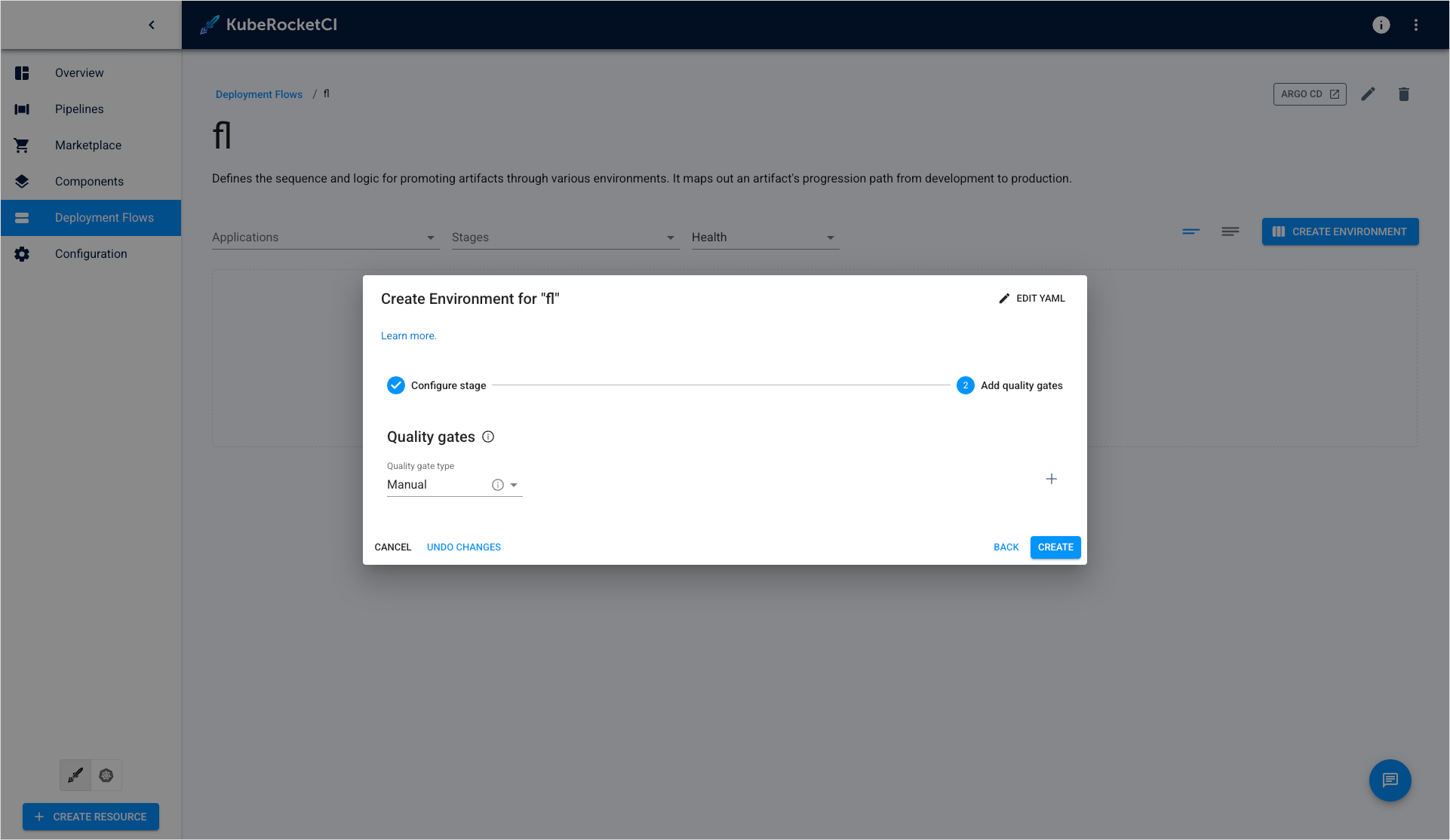The width and height of the screenshot is (1450, 840).
Task: Add a quality gate with plus icon
Action: pos(1051,479)
